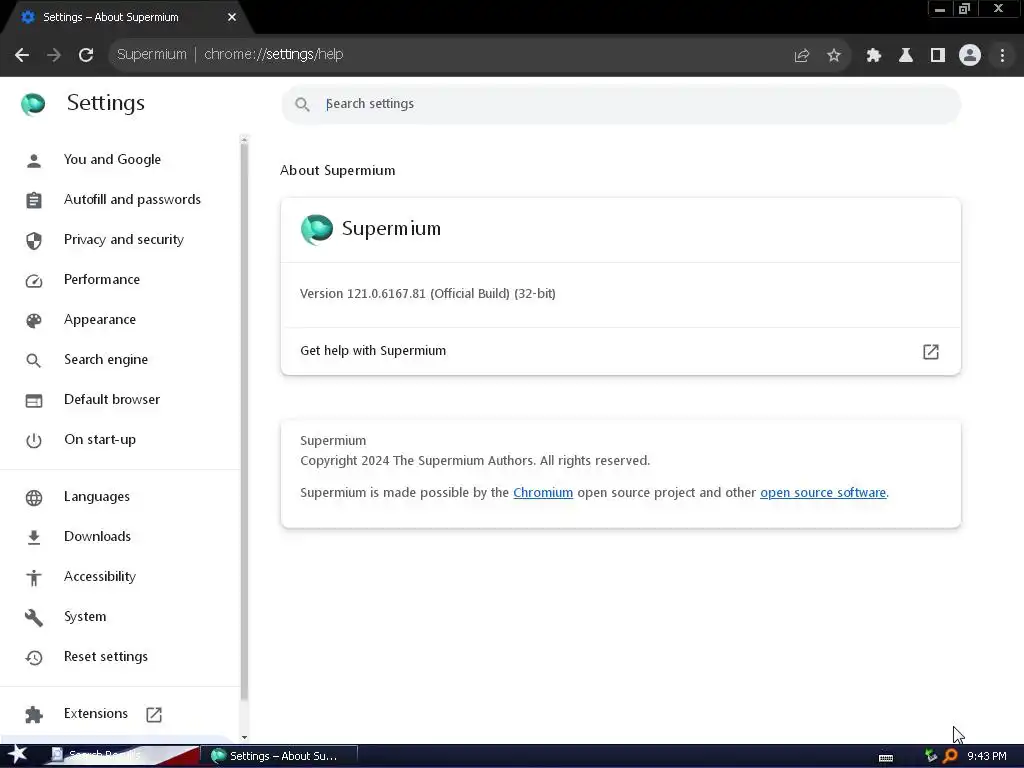Click the globe icon for Languages
The height and width of the screenshot is (768, 1024).
coord(33,498)
